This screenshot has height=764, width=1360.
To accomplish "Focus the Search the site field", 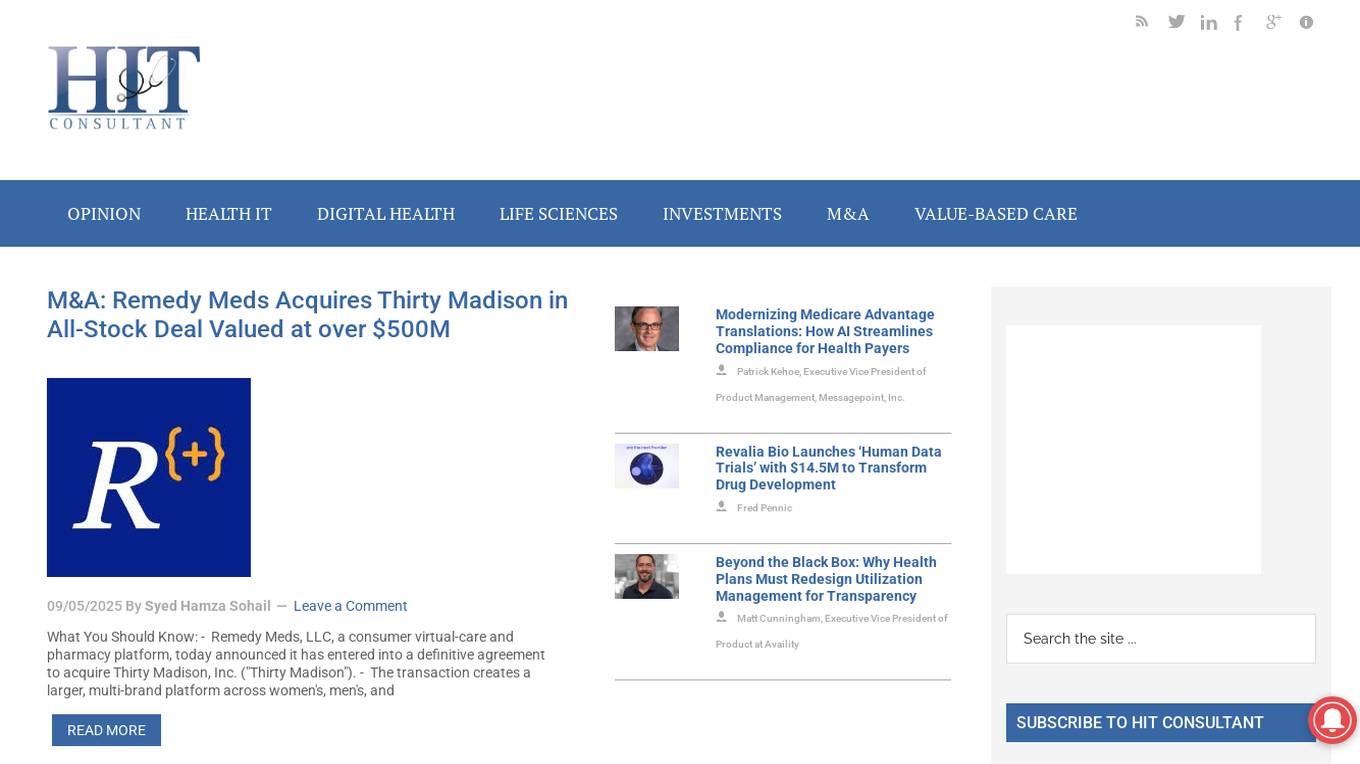I will click(x=1161, y=639).
